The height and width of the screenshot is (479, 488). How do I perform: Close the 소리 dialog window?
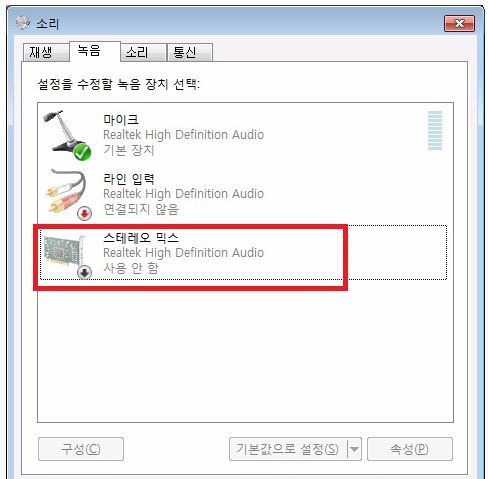459,23
